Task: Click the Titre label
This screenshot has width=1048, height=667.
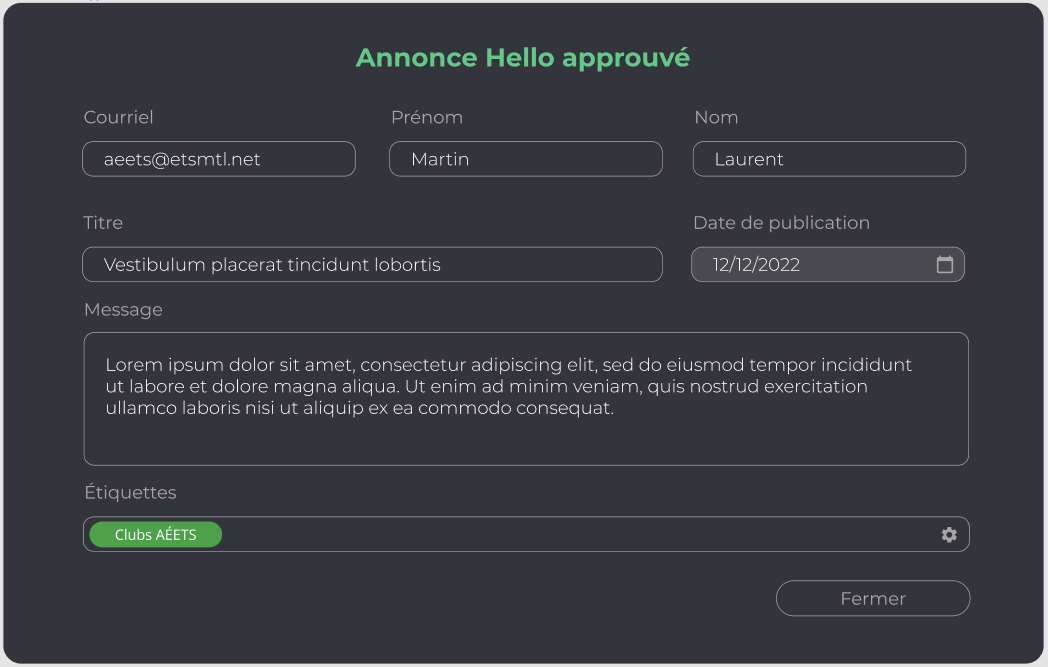Action: coord(104,223)
